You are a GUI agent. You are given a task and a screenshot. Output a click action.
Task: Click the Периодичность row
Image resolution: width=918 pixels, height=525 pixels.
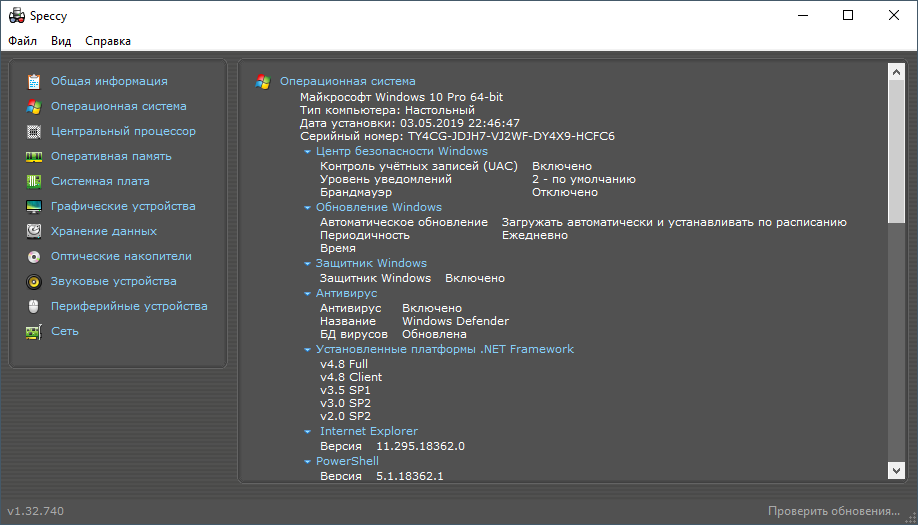coord(444,235)
